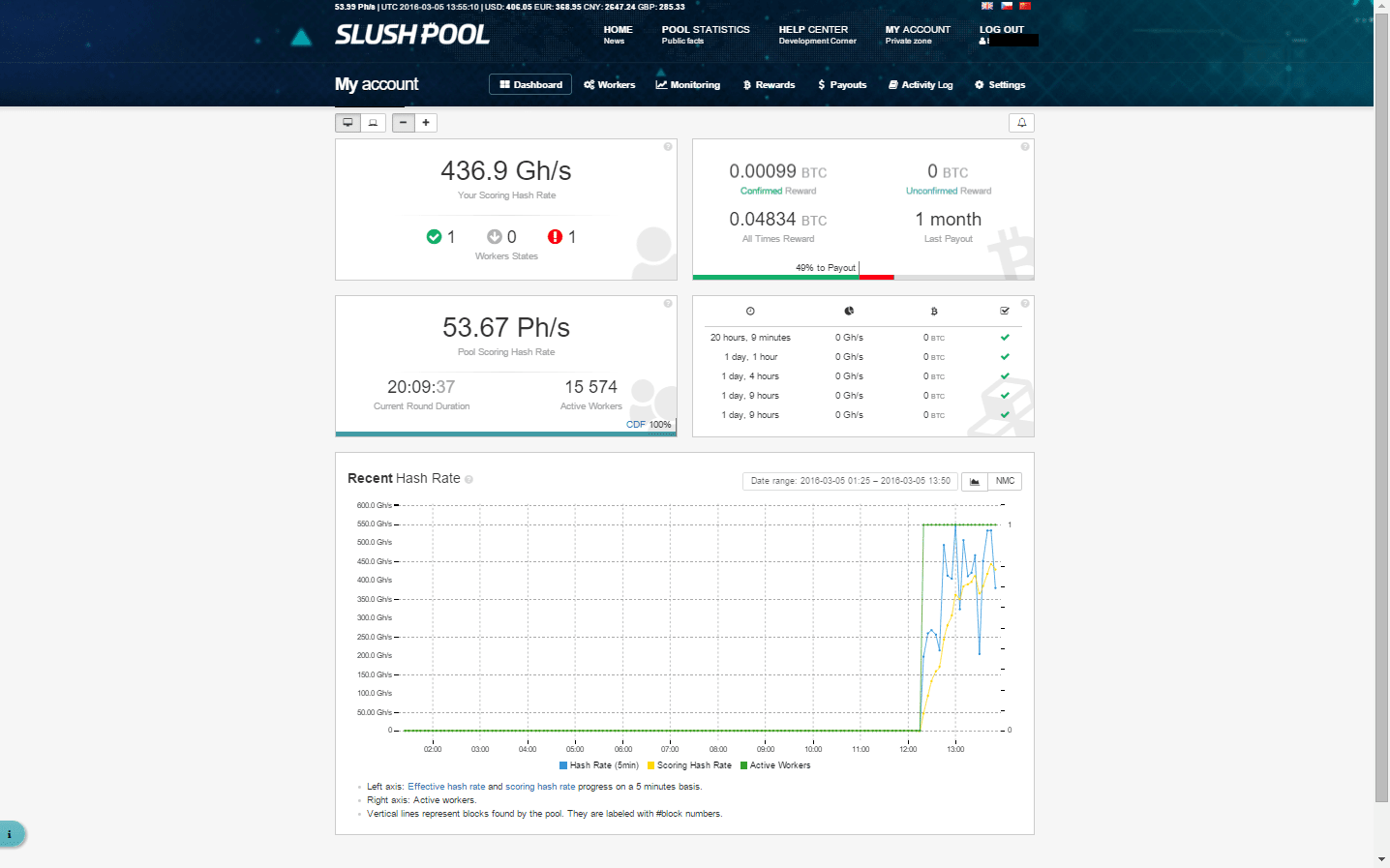Click the scrollbar down arrow
The height and width of the screenshot is (868, 1390).
(1381, 859)
